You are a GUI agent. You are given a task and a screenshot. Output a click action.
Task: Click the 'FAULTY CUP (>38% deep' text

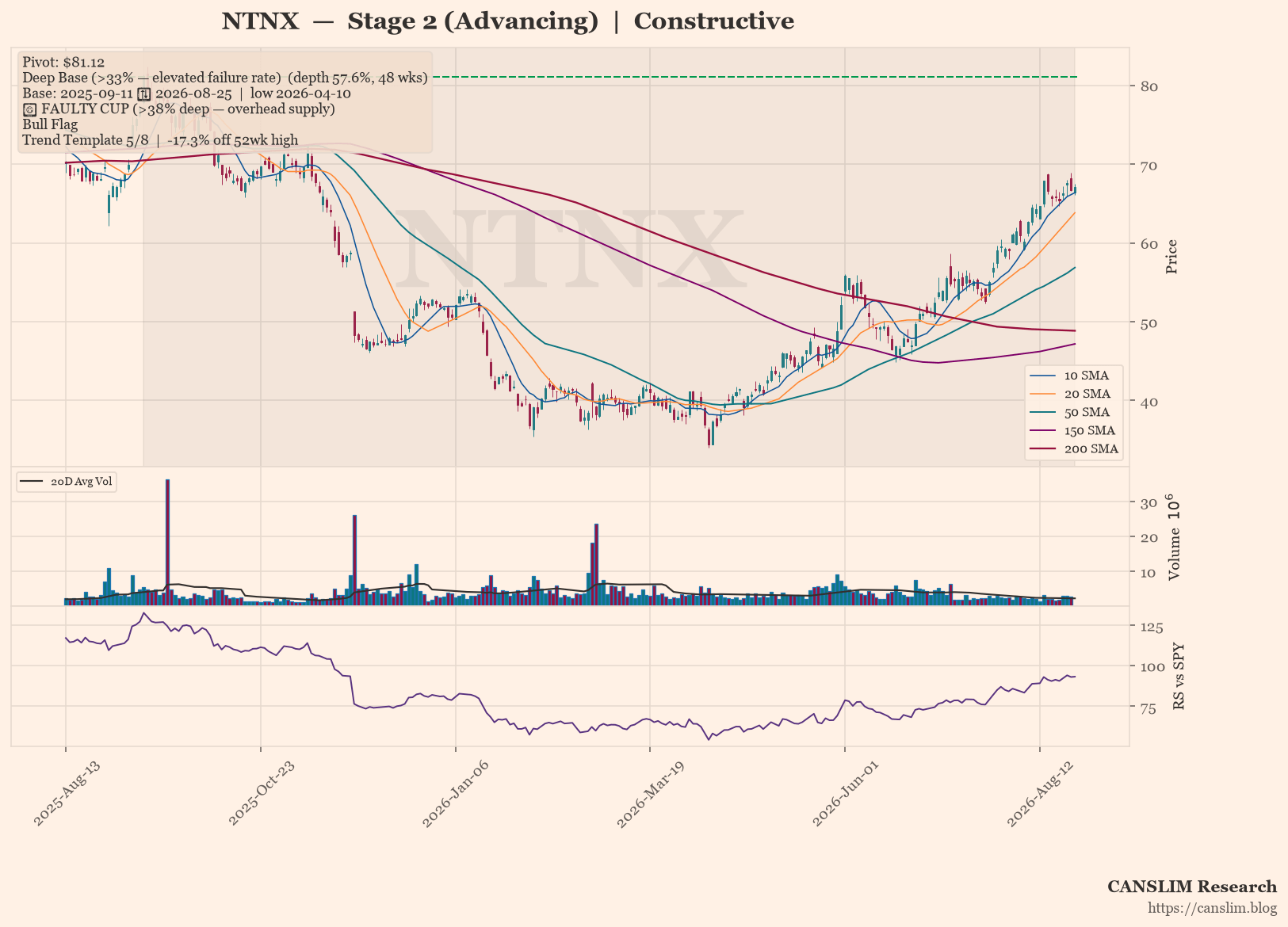[x=189, y=109]
